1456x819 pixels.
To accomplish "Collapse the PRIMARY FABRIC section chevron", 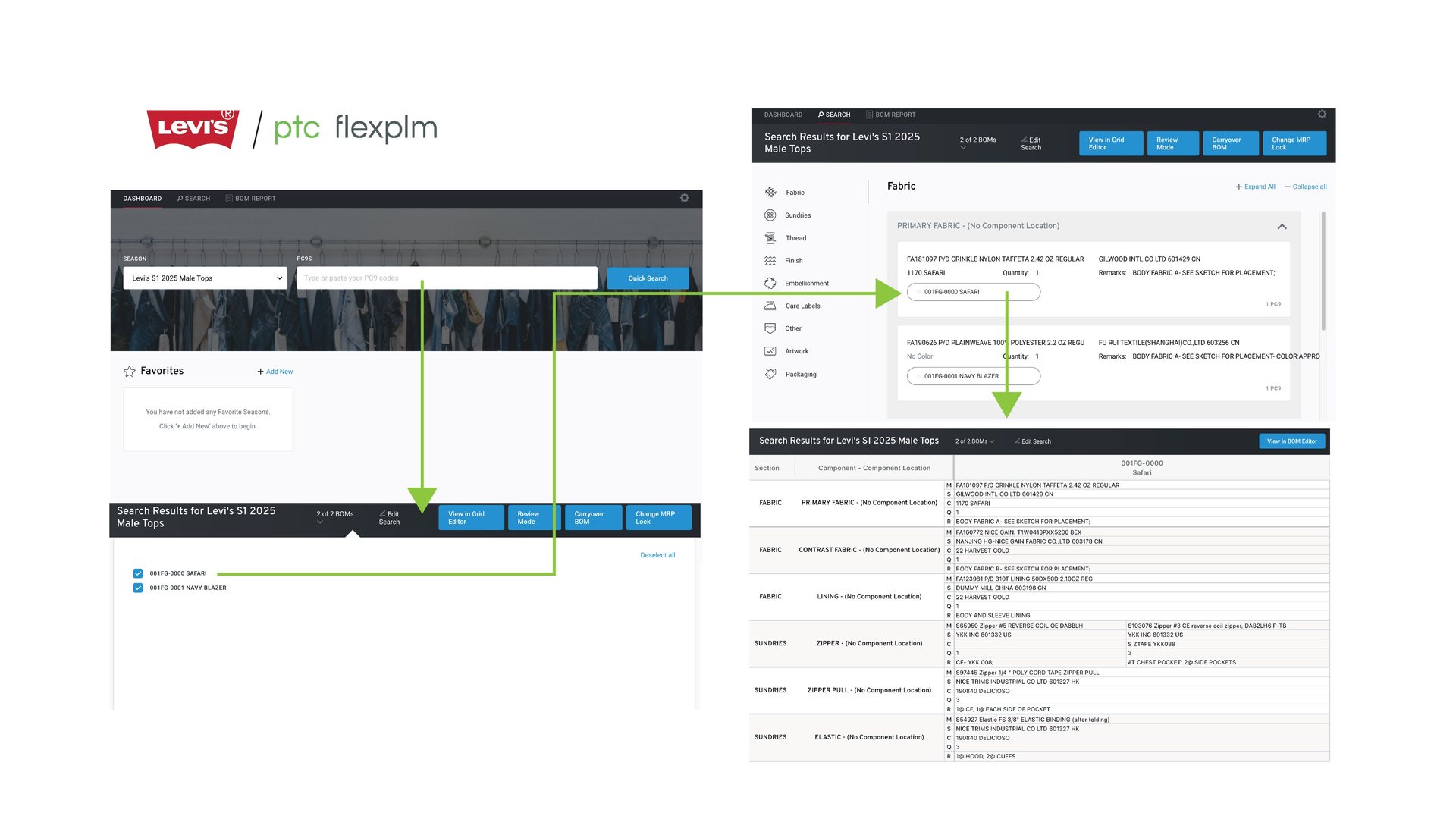I will tap(1282, 227).
